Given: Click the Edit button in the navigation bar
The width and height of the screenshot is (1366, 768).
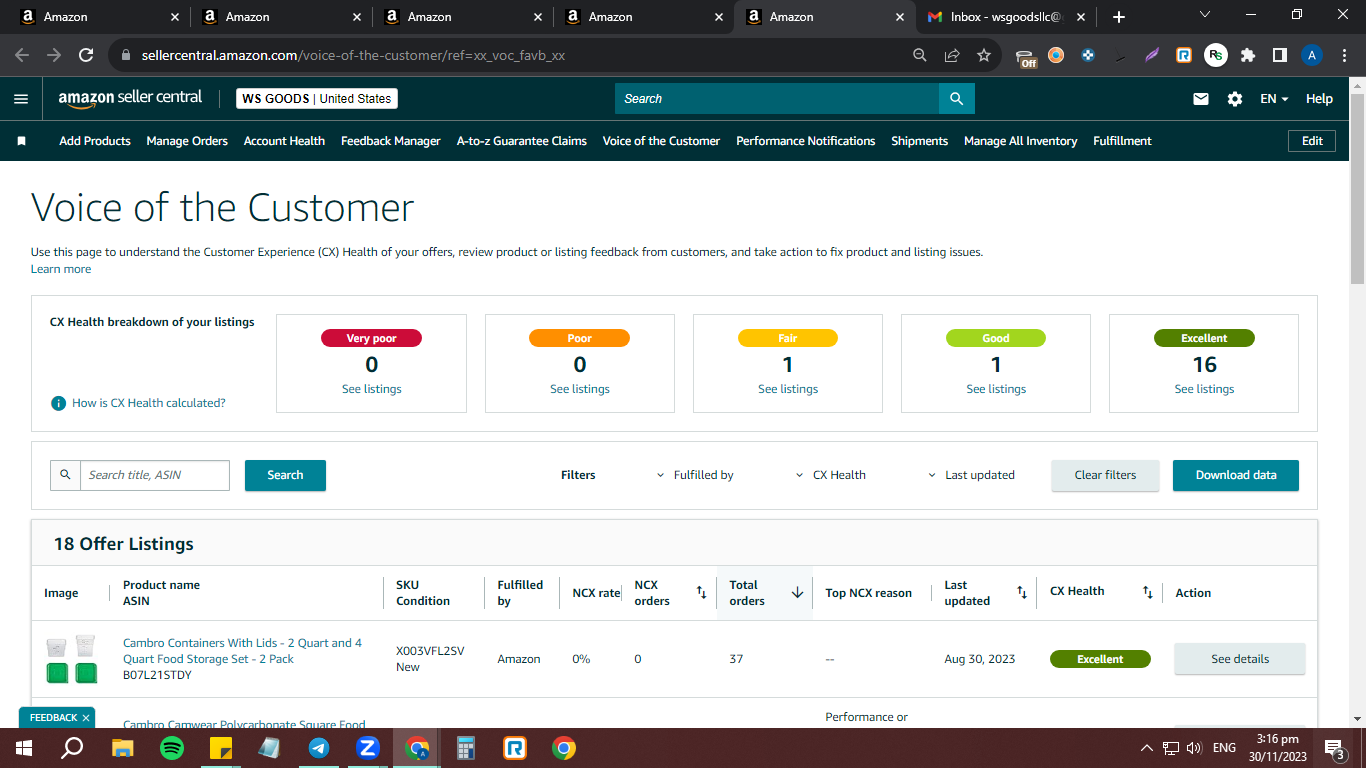Looking at the screenshot, I should tap(1312, 141).
